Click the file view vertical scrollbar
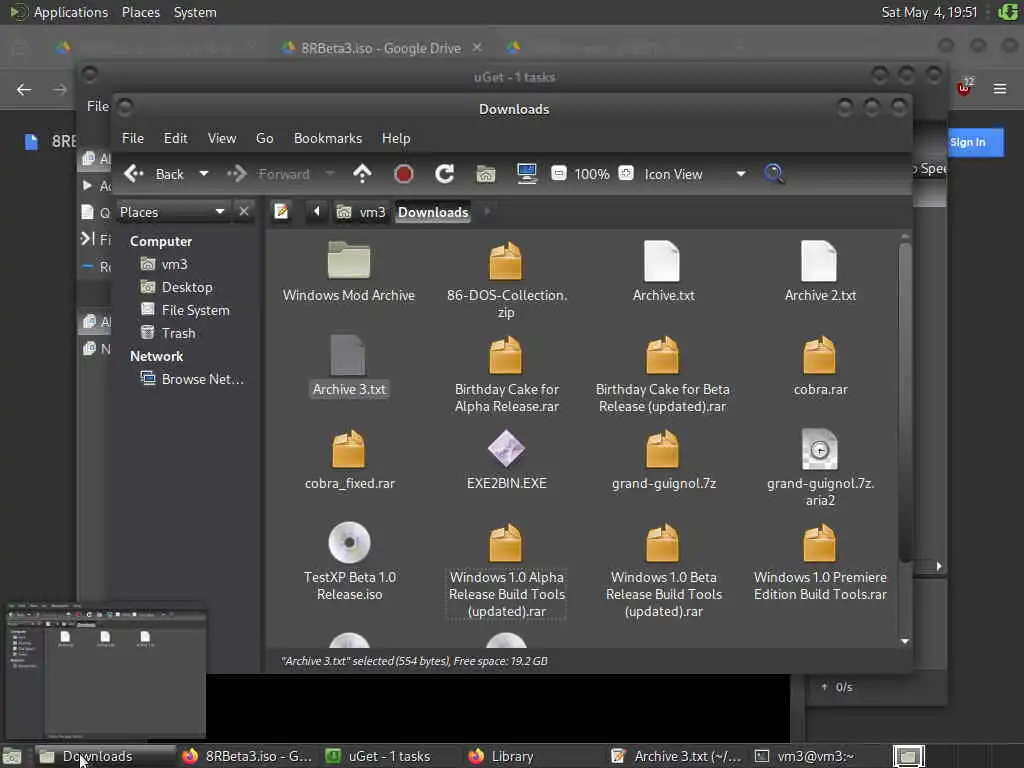The image size is (1024, 768). point(904,402)
